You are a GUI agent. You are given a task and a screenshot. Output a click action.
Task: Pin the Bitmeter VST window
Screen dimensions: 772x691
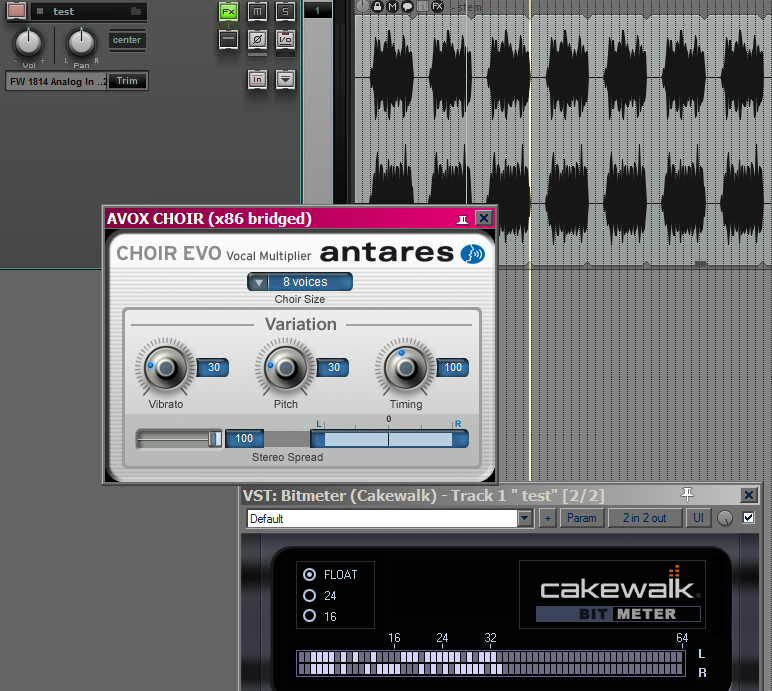687,494
